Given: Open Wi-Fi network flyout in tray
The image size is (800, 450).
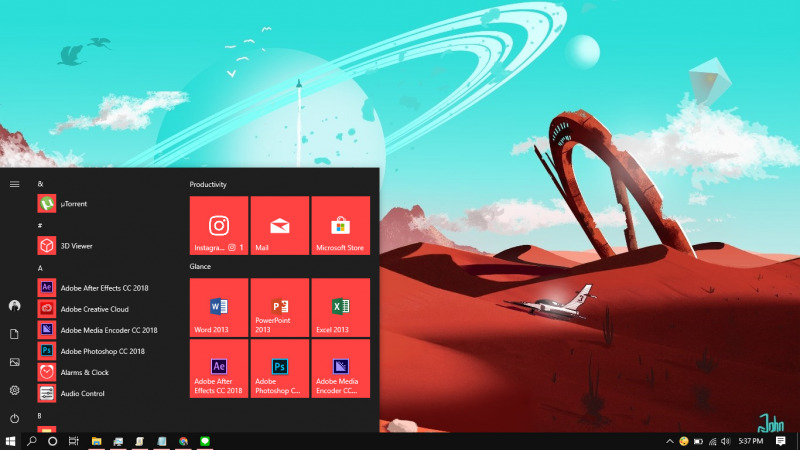Looking at the screenshot, I should [x=712, y=441].
